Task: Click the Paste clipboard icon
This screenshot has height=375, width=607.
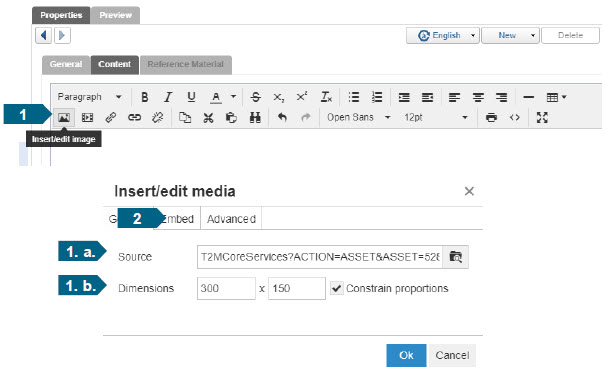Action: 231,118
